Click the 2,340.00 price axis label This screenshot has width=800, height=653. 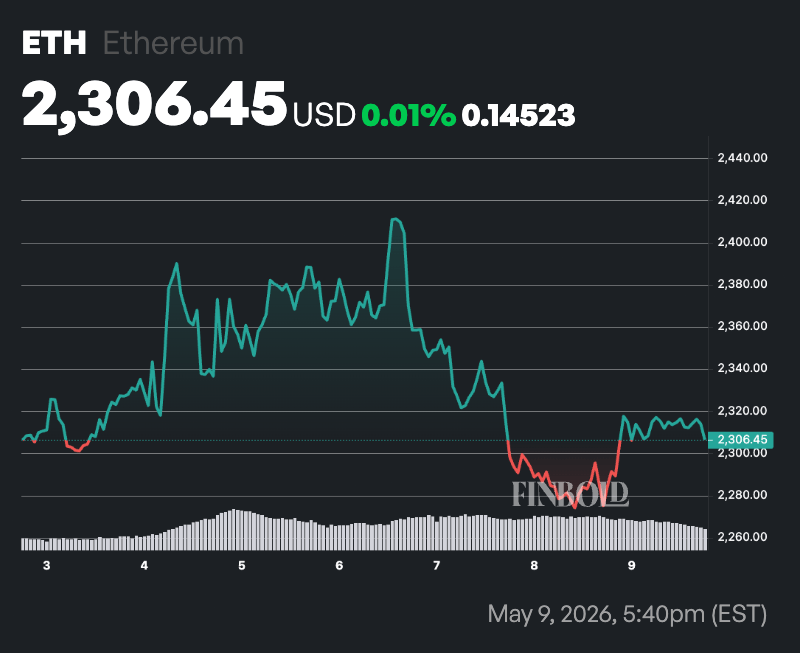coord(742,368)
